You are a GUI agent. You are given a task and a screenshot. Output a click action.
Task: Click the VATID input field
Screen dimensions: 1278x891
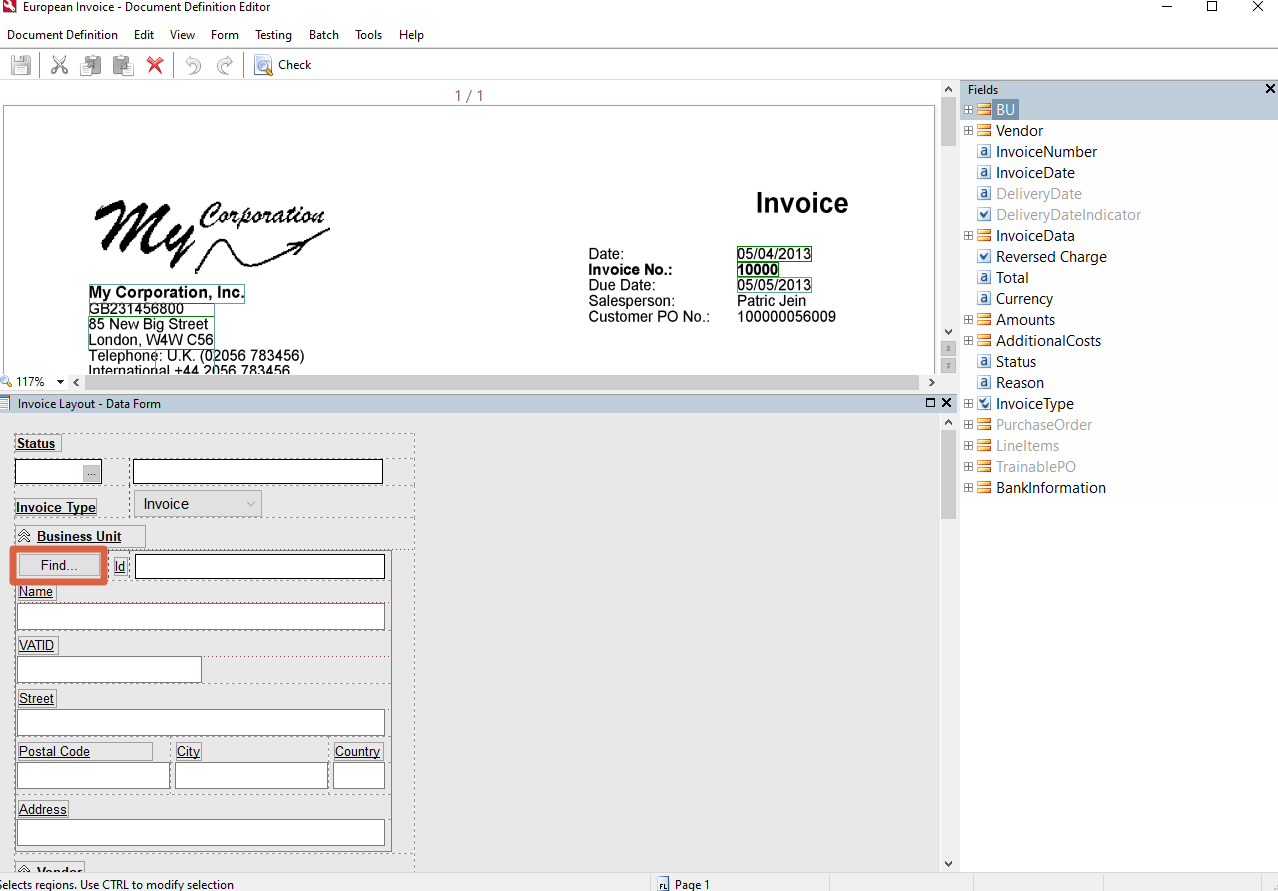pos(109,669)
